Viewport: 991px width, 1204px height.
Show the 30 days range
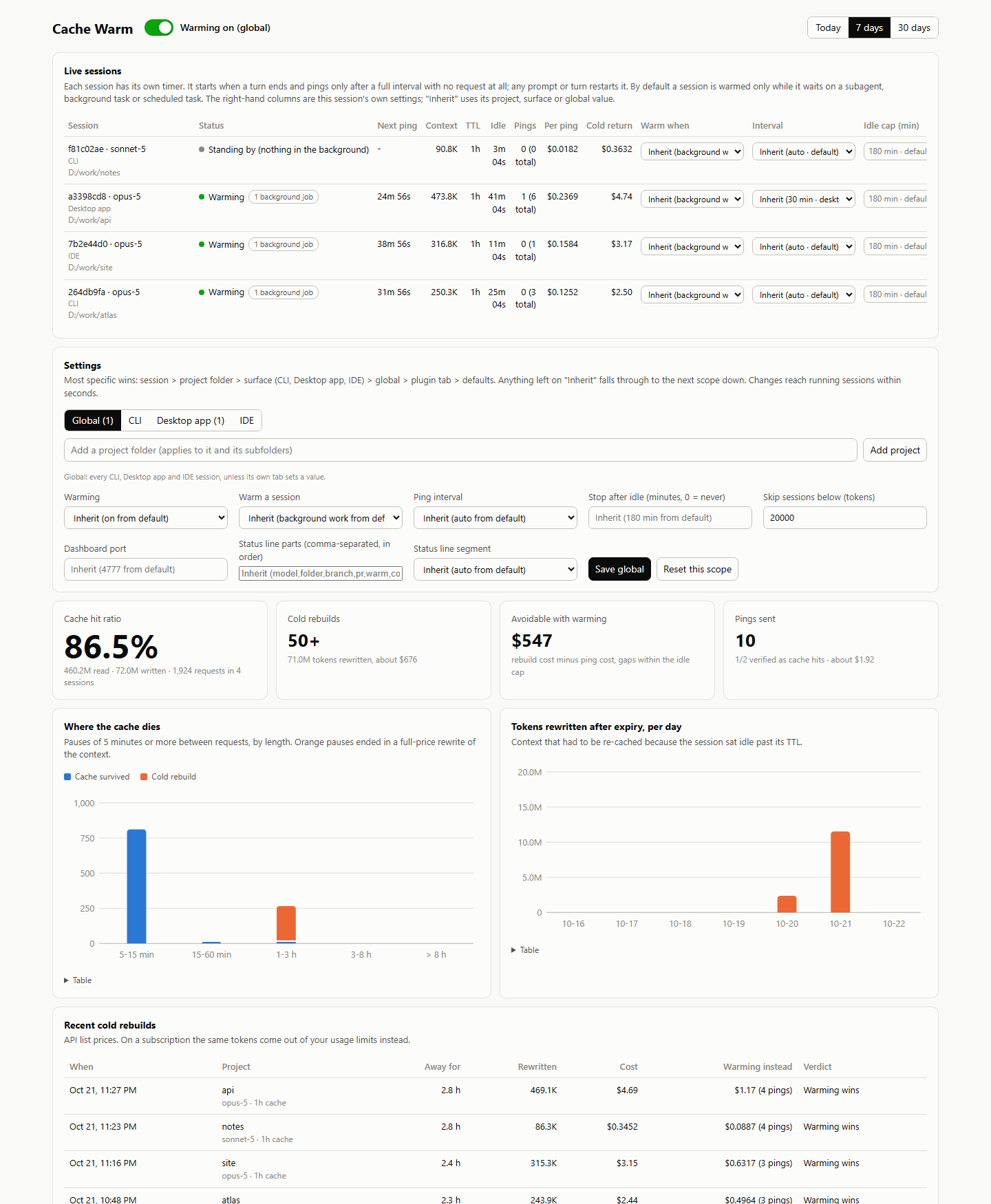point(914,28)
